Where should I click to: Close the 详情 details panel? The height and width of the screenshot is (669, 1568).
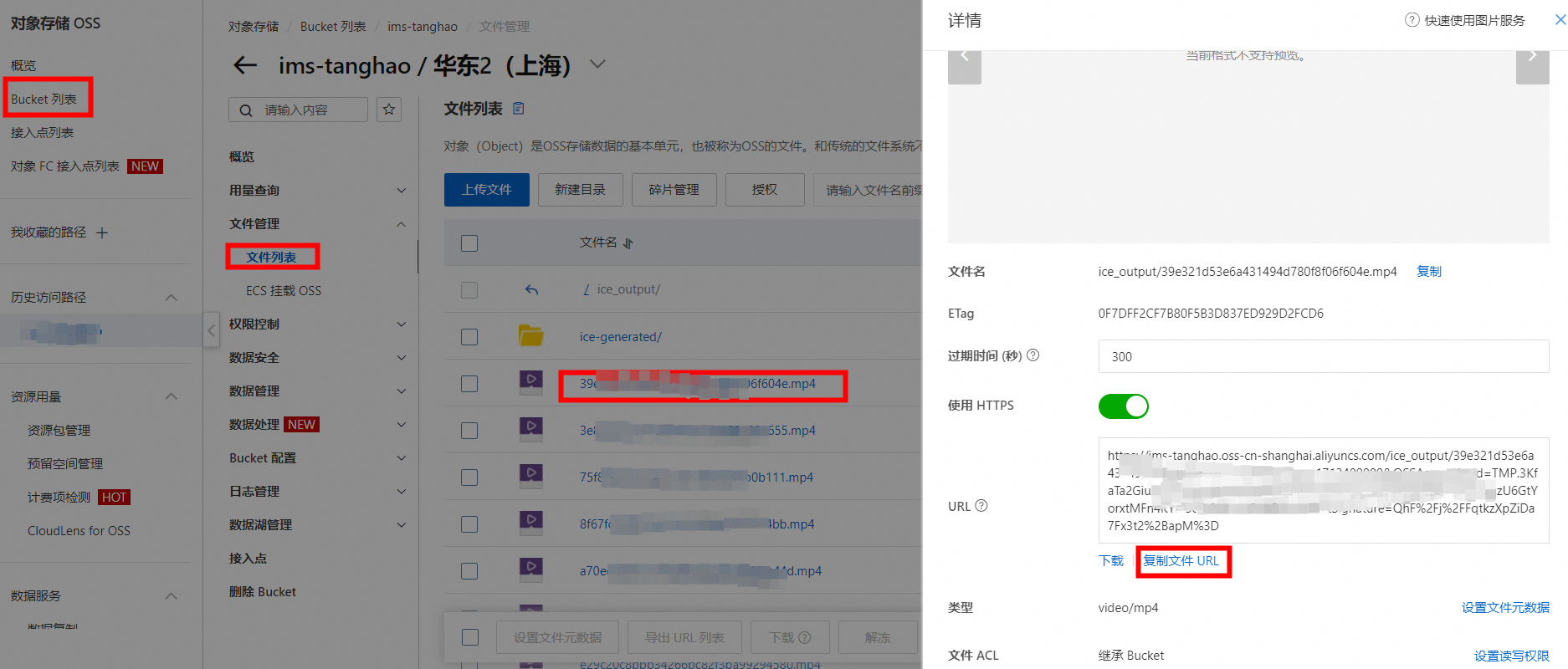click(x=1560, y=20)
